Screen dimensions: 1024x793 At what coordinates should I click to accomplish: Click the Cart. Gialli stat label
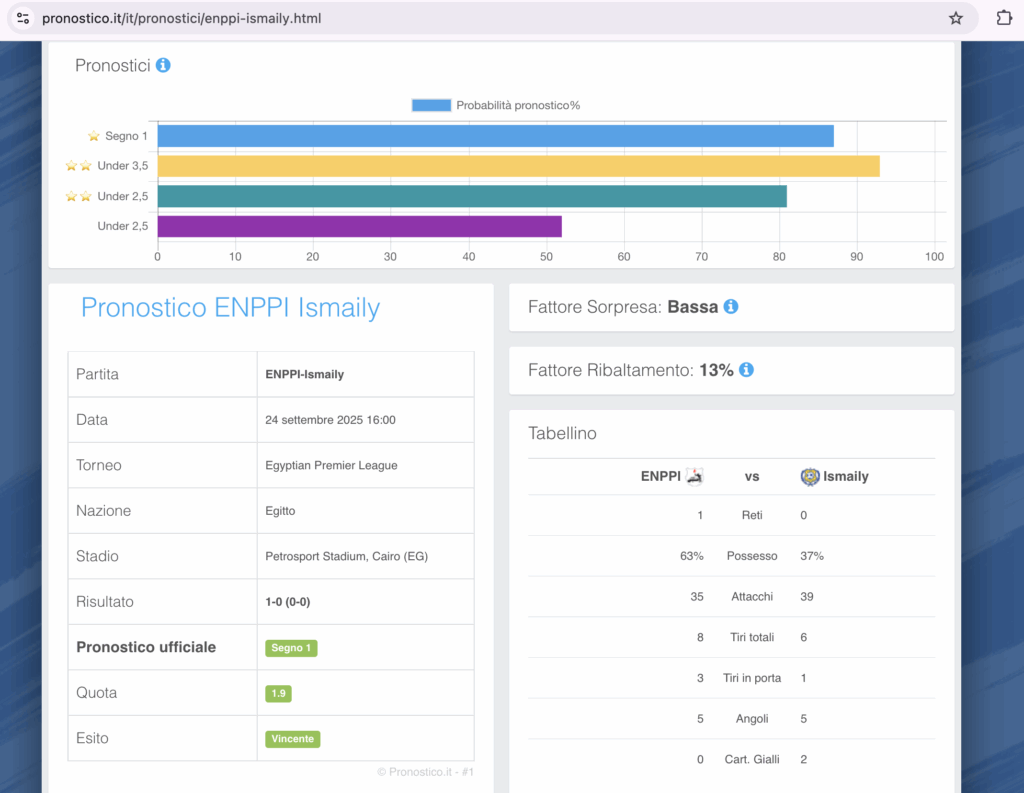(752, 759)
